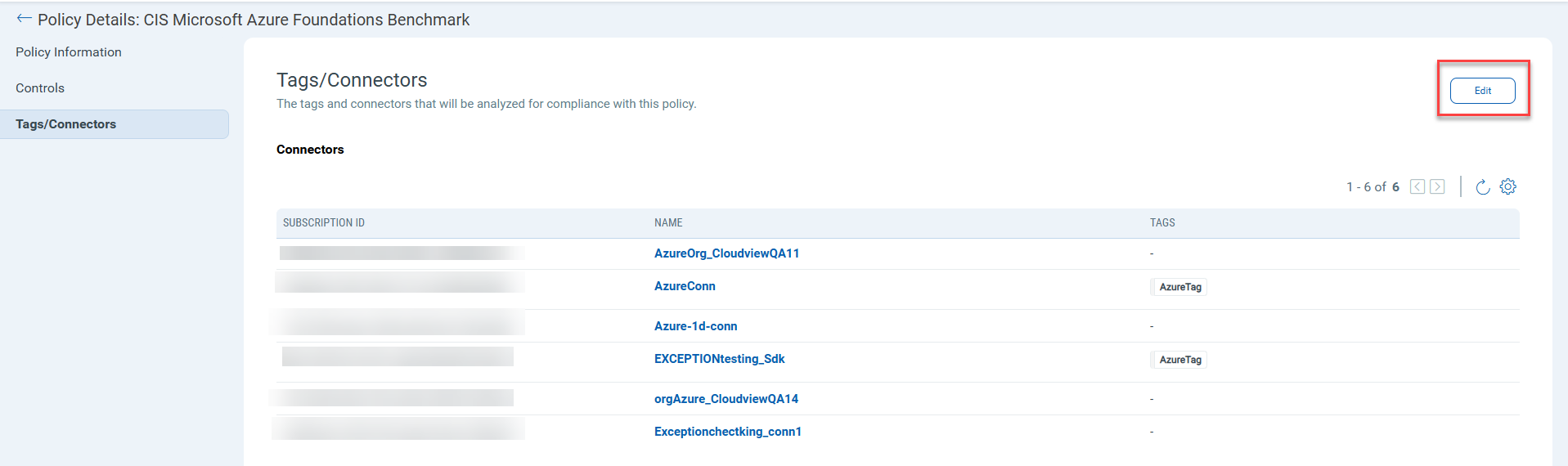This screenshot has width=1568, height=466.
Task: Click the blurred subscription ID for Azure-1d-conn
Action: click(x=398, y=322)
